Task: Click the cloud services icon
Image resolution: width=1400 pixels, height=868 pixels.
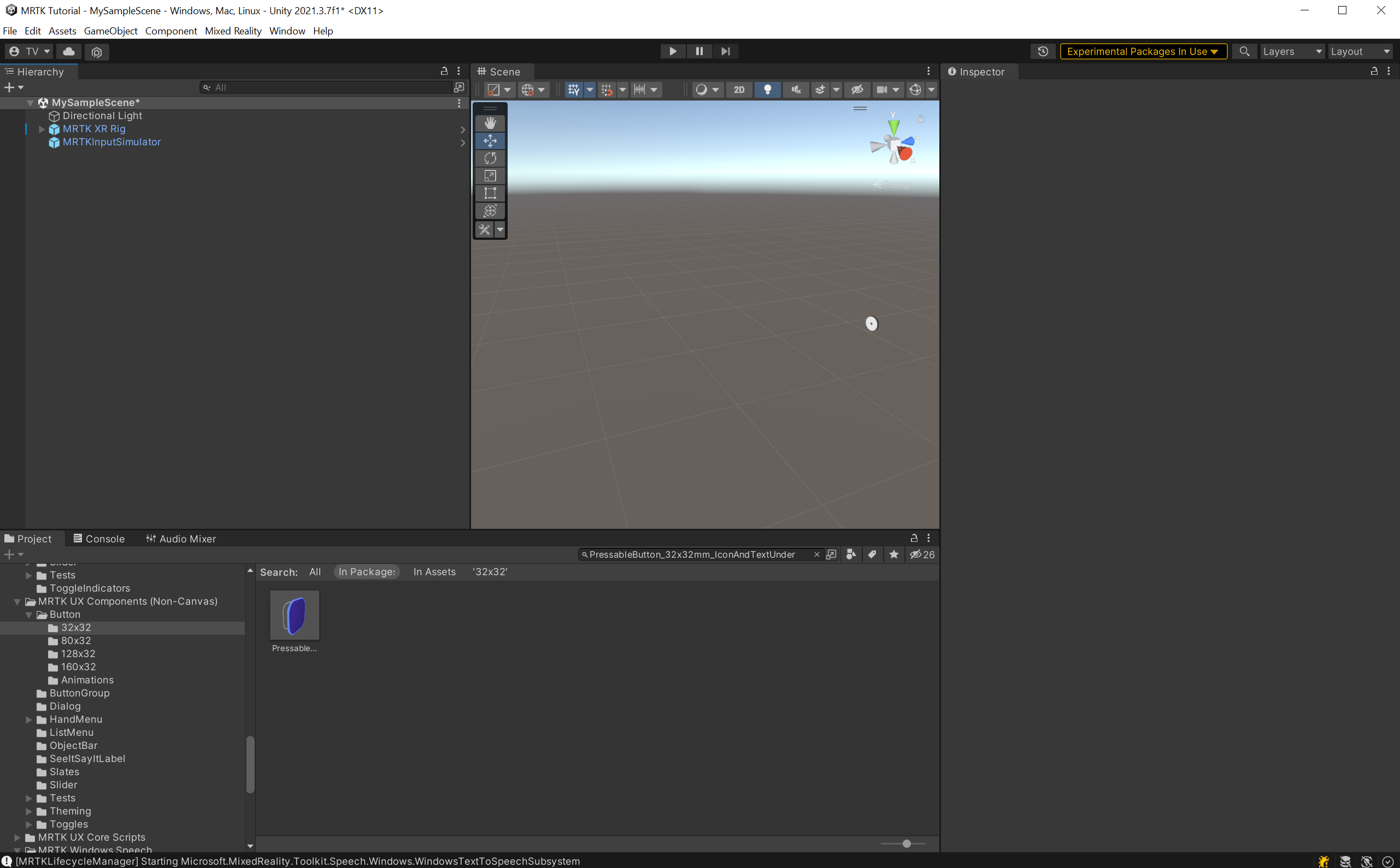Action: pyautogui.click(x=69, y=51)
